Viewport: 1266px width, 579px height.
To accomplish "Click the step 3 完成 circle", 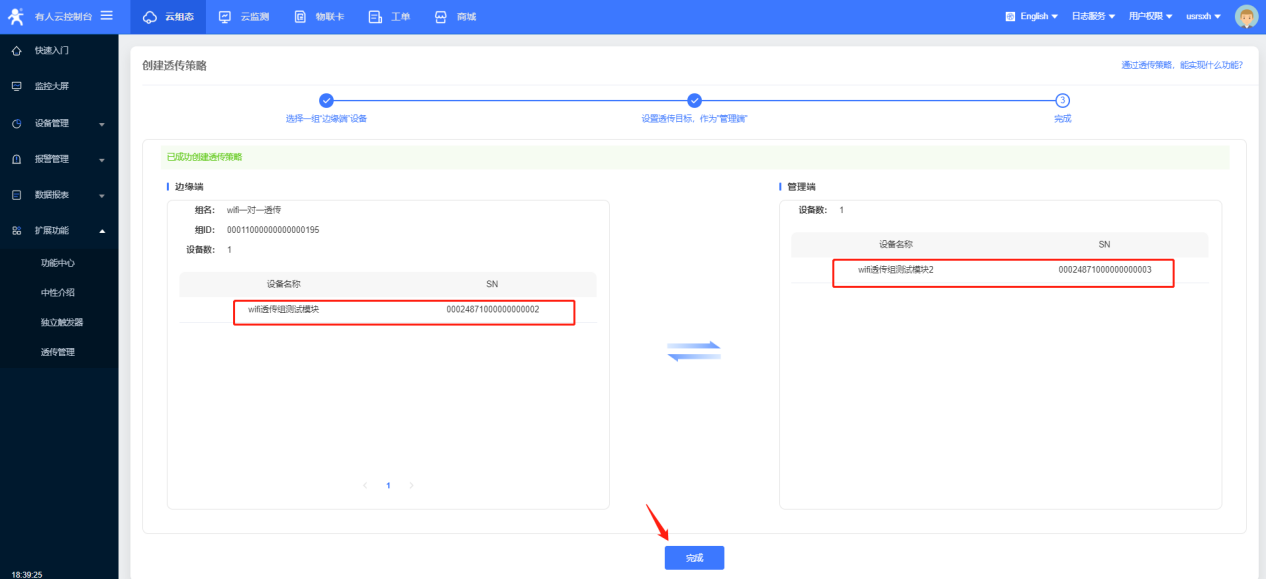I will (x=1062, y=100).
